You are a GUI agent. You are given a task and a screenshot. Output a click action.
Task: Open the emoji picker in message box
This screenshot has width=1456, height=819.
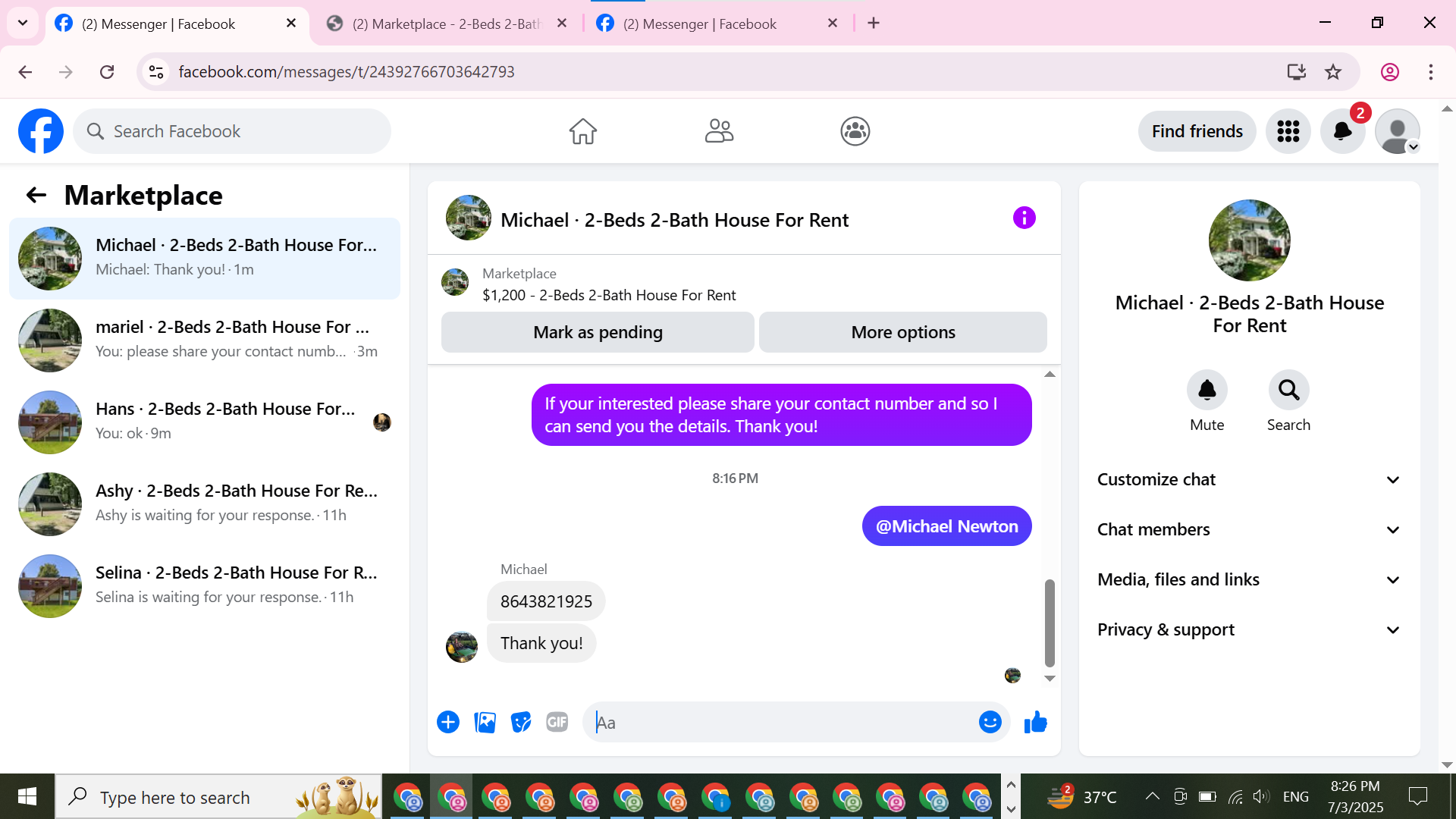pyautogui.click(x=990, y=723)
